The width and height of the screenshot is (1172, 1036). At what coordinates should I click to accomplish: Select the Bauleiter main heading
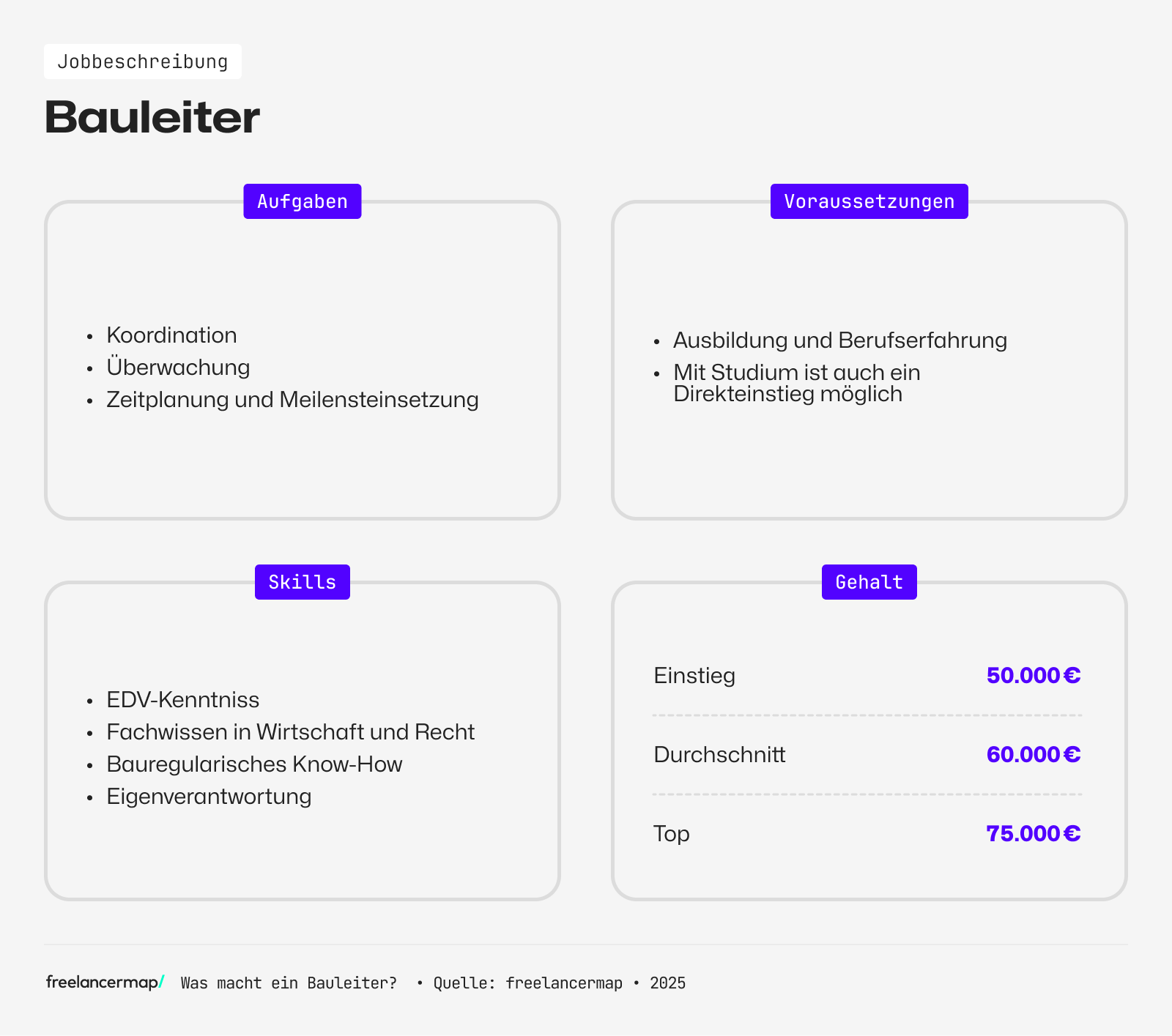[x=152, y=117]
